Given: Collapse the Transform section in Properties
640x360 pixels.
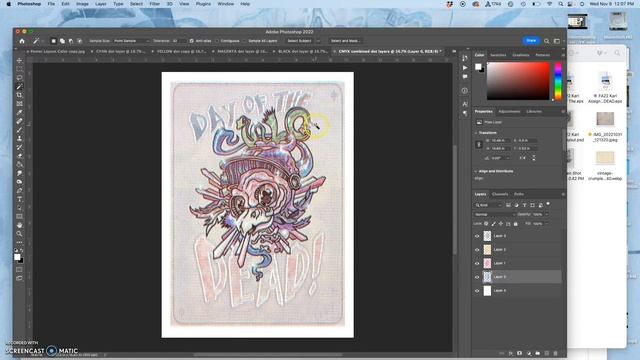Looking at the screenshot, I should pos(476,133).
